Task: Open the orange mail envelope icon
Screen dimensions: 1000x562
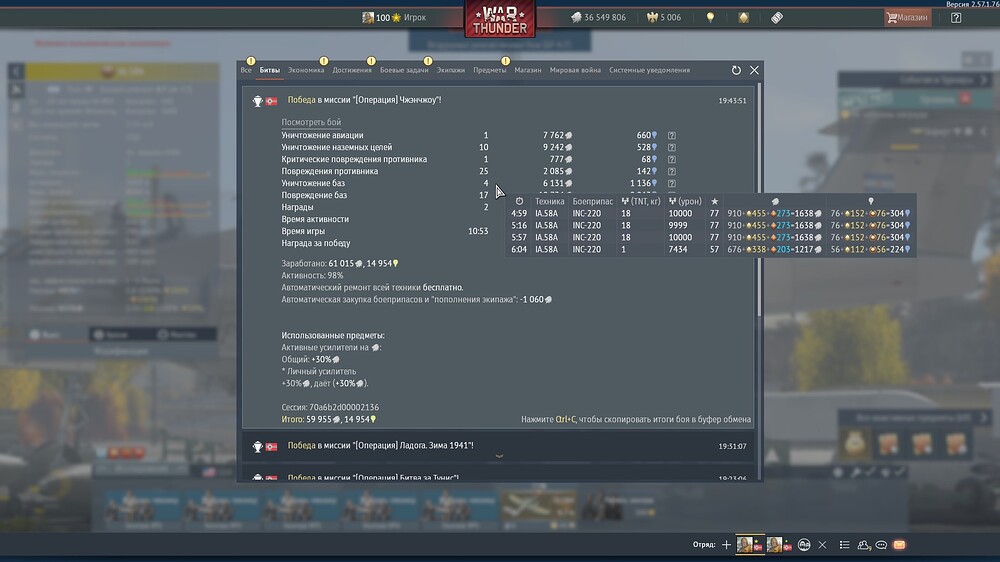Action: (899, 545)
